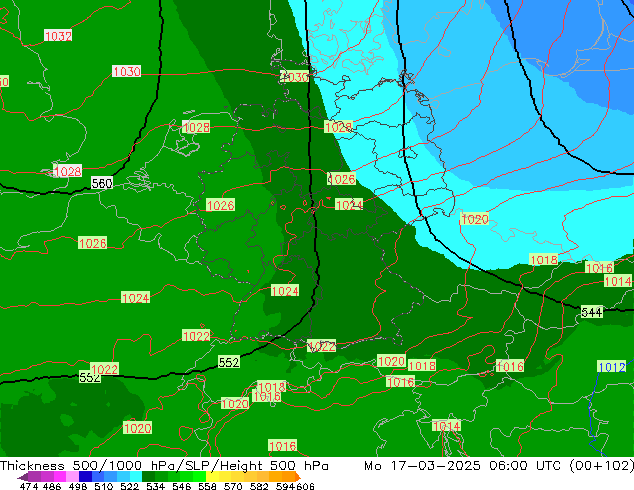Select the 560 height contour label

101,184
